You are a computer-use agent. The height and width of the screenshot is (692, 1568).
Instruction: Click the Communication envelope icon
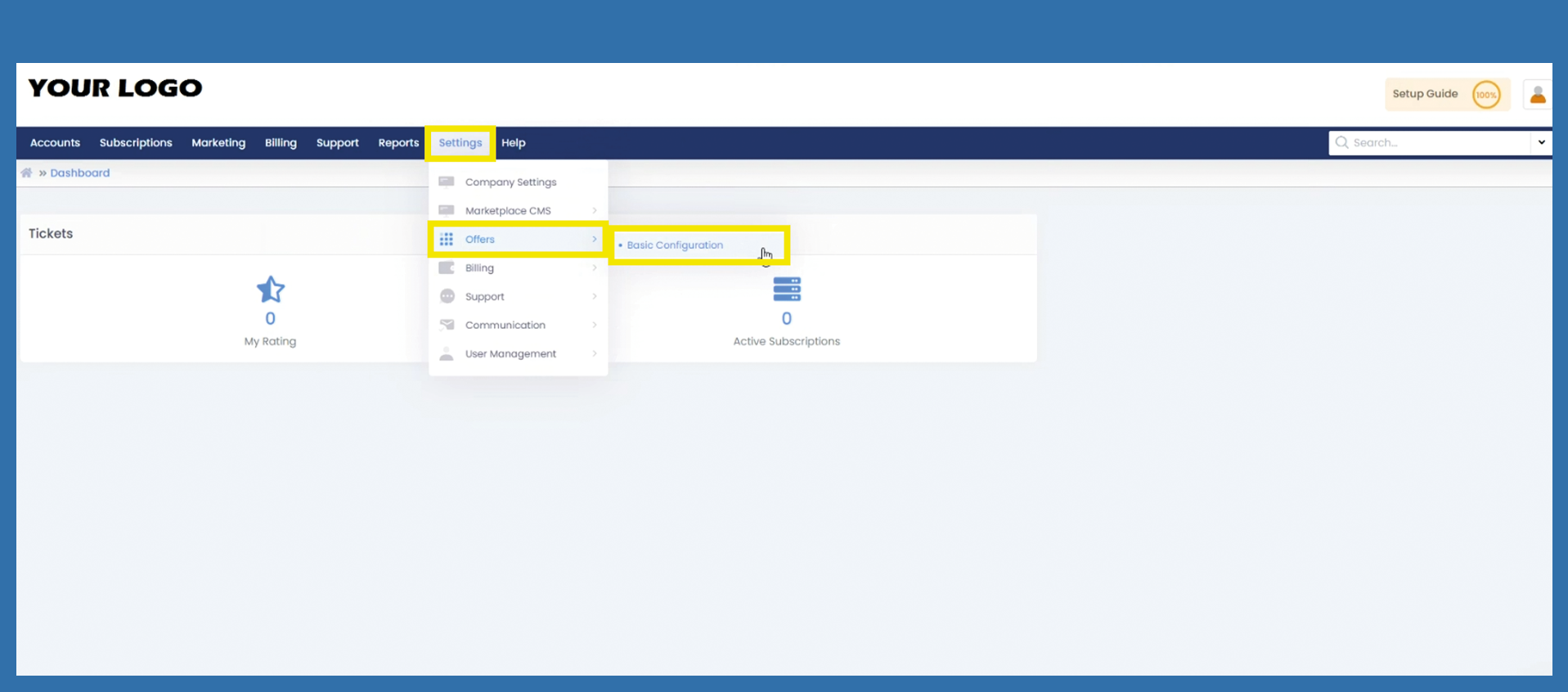[447, 325]
